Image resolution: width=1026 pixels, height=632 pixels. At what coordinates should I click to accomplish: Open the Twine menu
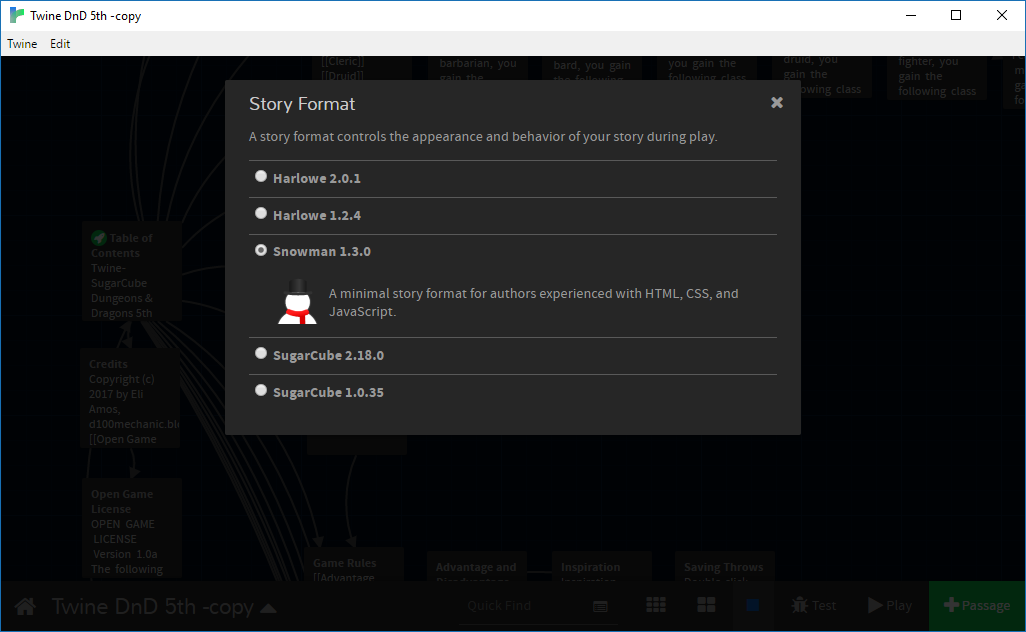[x=22, y=44]
